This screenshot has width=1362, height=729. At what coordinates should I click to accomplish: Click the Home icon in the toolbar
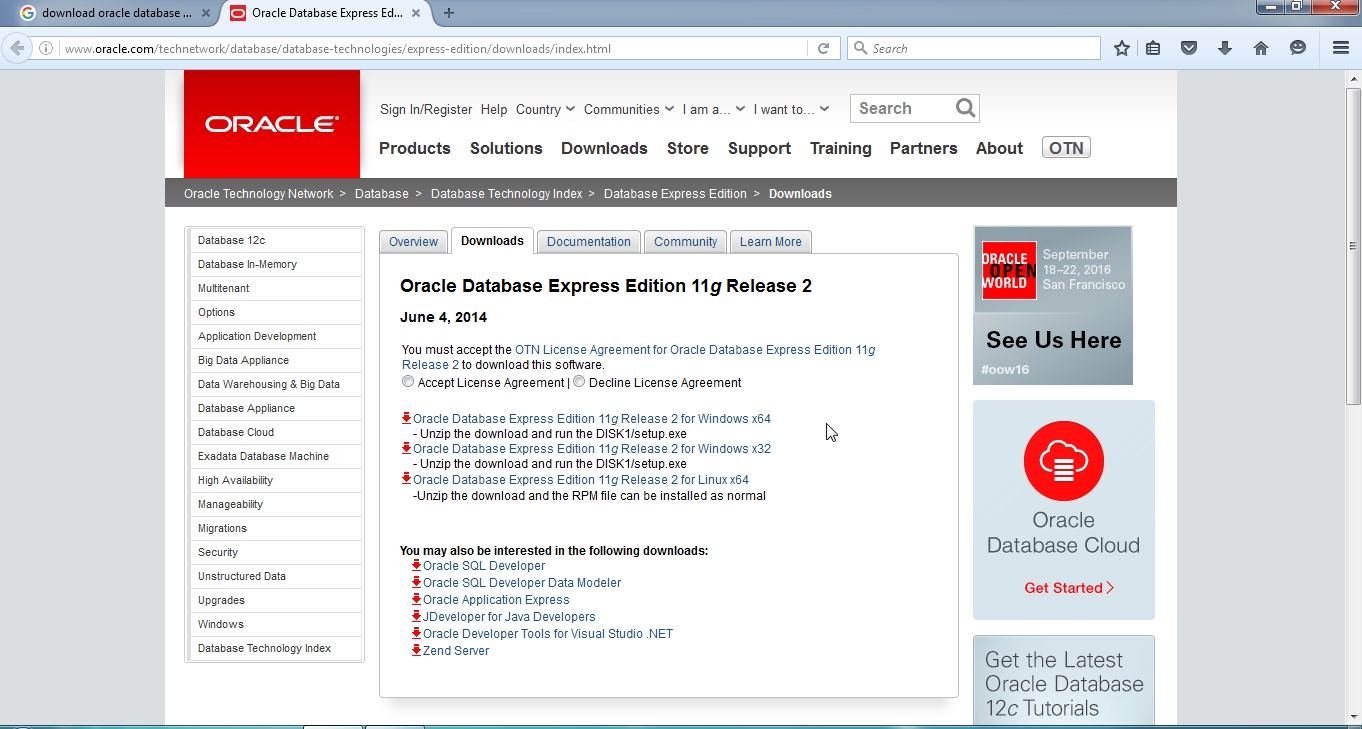[1261, 47]
